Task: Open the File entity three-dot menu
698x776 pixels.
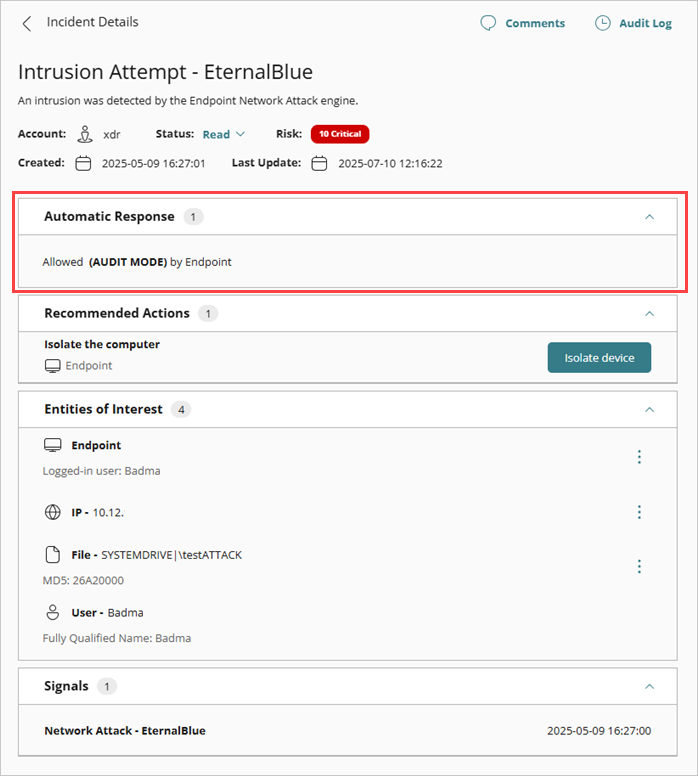Action: coord(639,566)
